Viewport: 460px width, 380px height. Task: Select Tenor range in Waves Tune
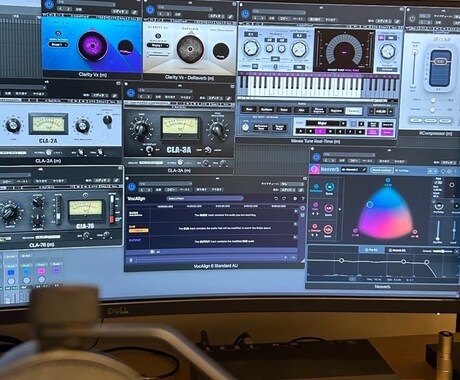(x=284, y=110)
